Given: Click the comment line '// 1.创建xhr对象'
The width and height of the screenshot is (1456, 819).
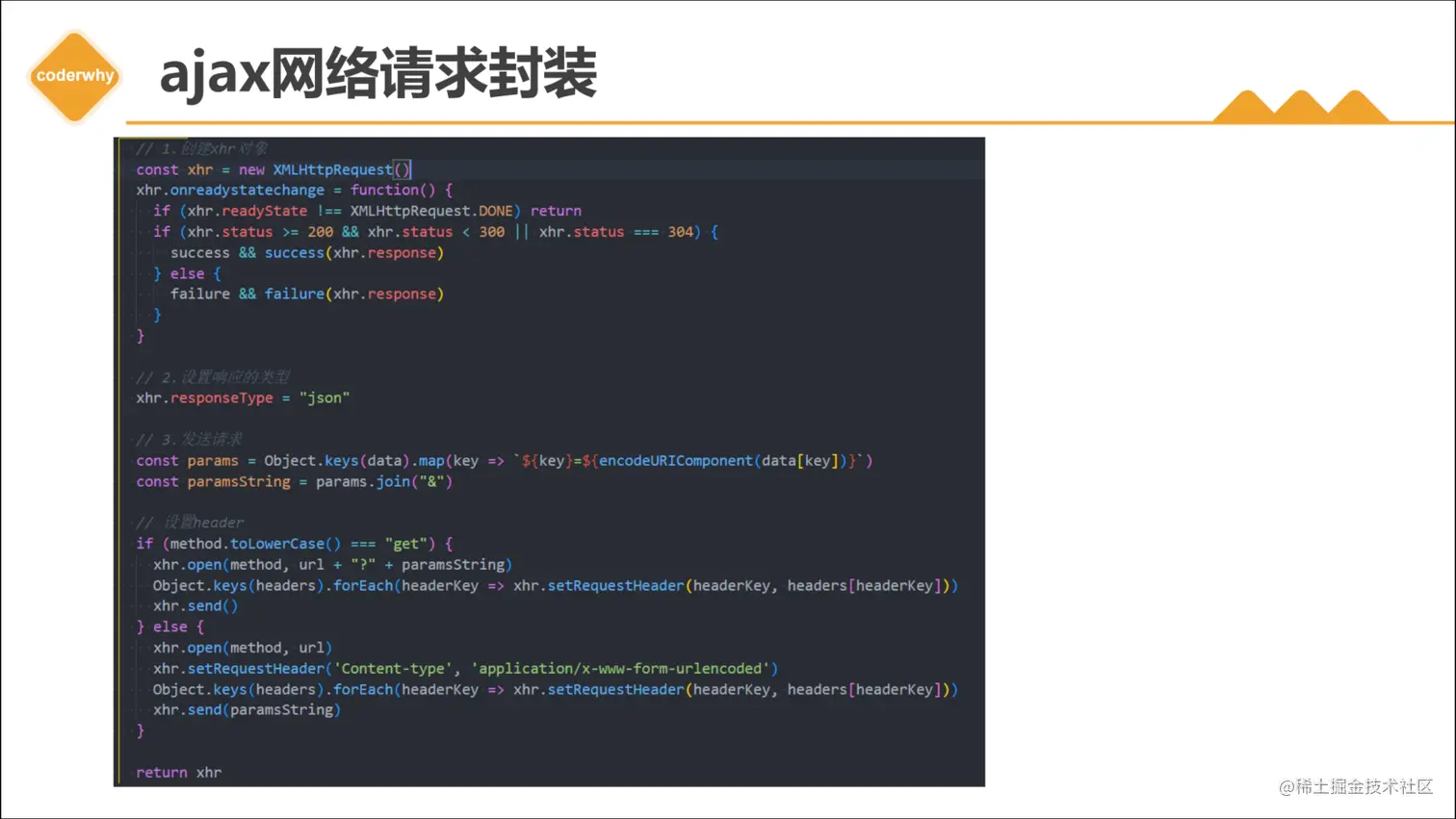Looking at the screenshot, I should pyautogui.click(x=201, y=148).
